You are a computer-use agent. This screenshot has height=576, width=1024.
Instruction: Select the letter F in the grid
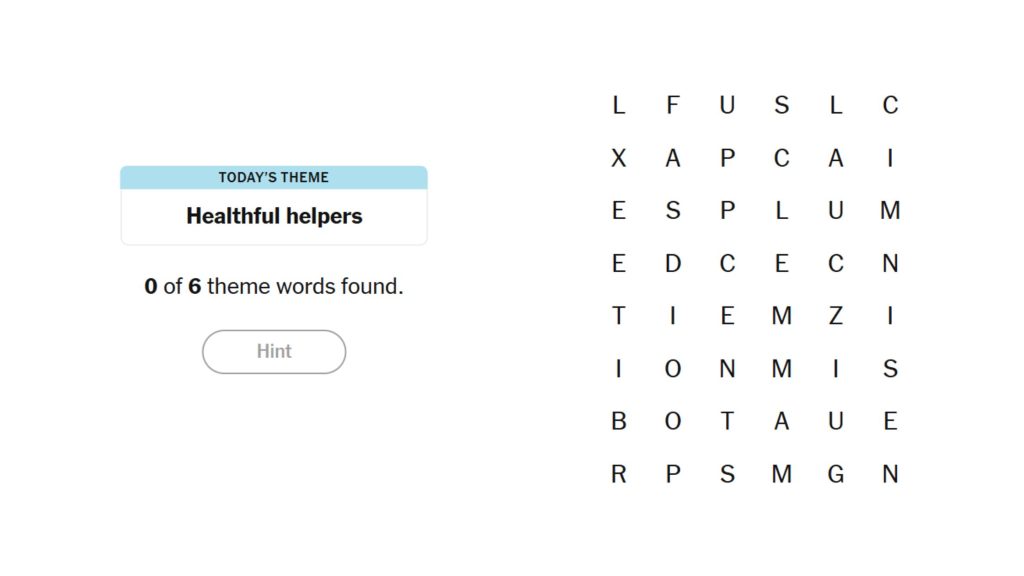(x=673, y=104)
